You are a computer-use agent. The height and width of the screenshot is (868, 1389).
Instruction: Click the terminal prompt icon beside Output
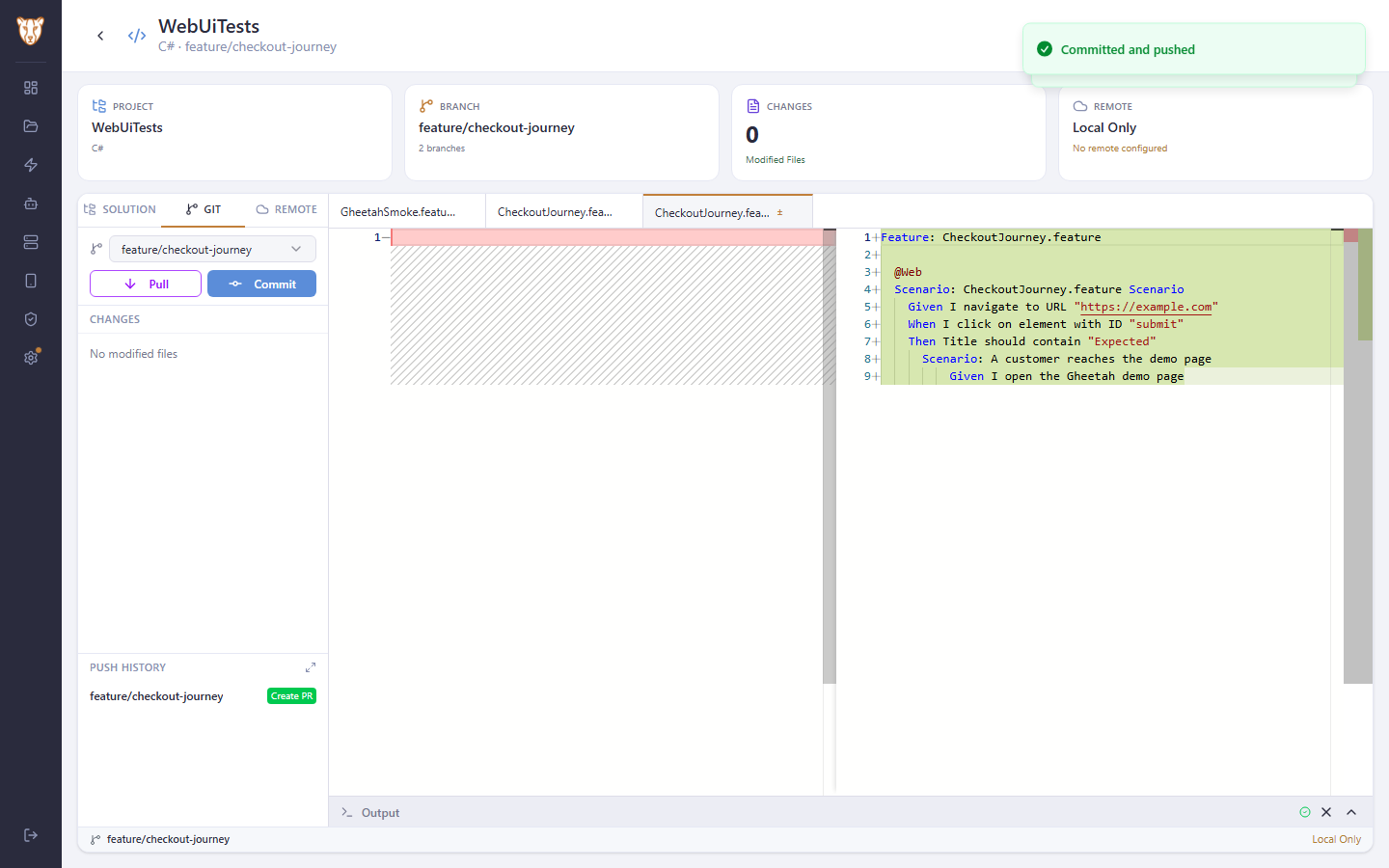point(347,813)
